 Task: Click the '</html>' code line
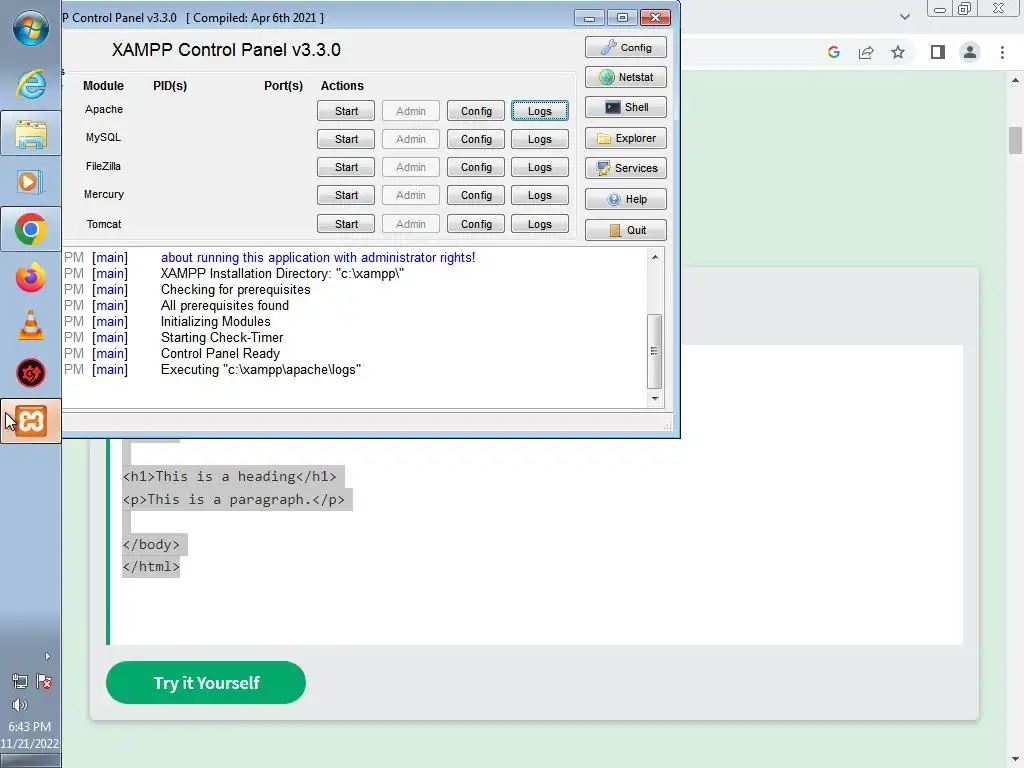[151, 566]
